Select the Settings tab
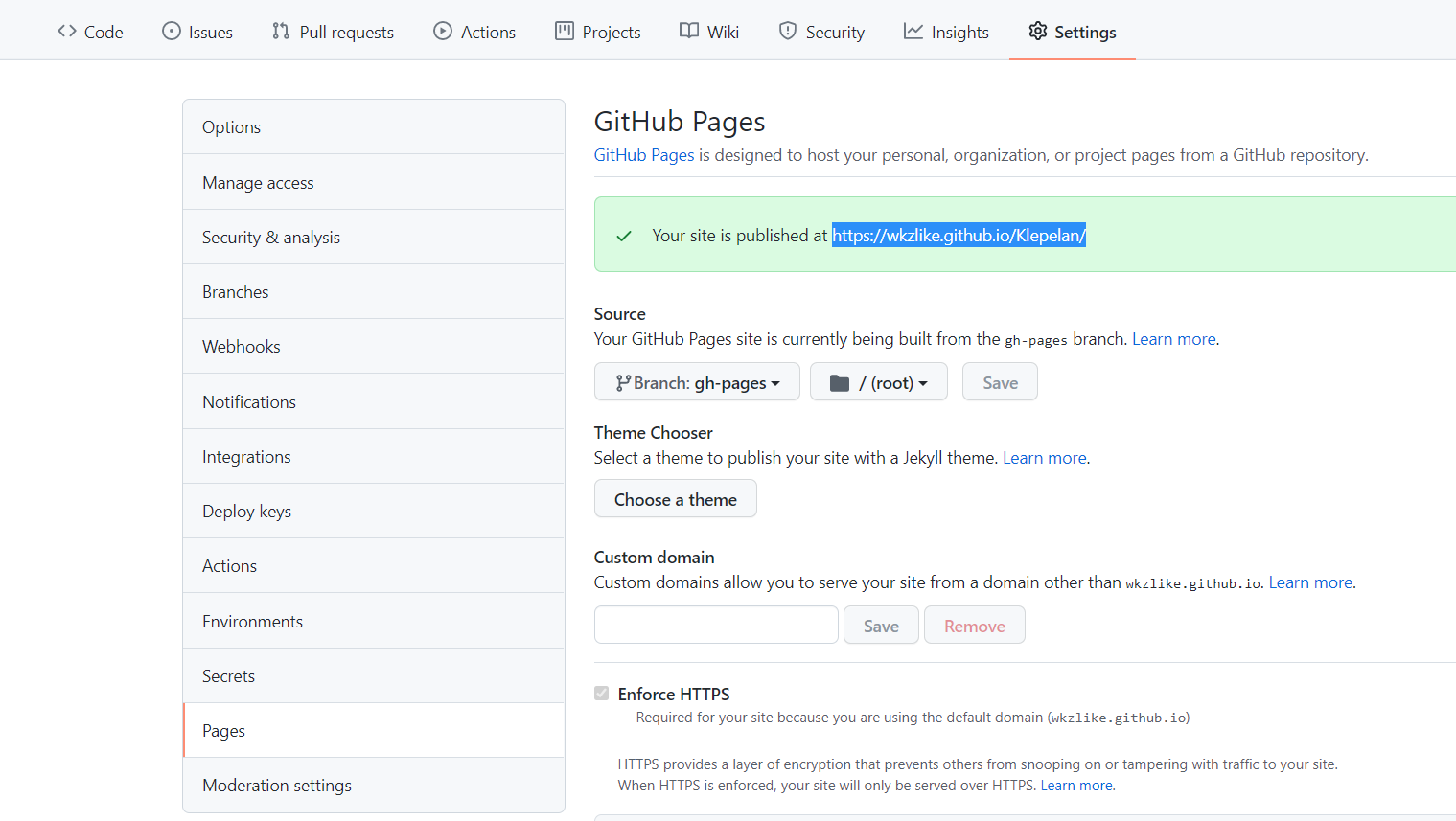Screen dimensions: 1456x821 click(x=1073, y=32)
